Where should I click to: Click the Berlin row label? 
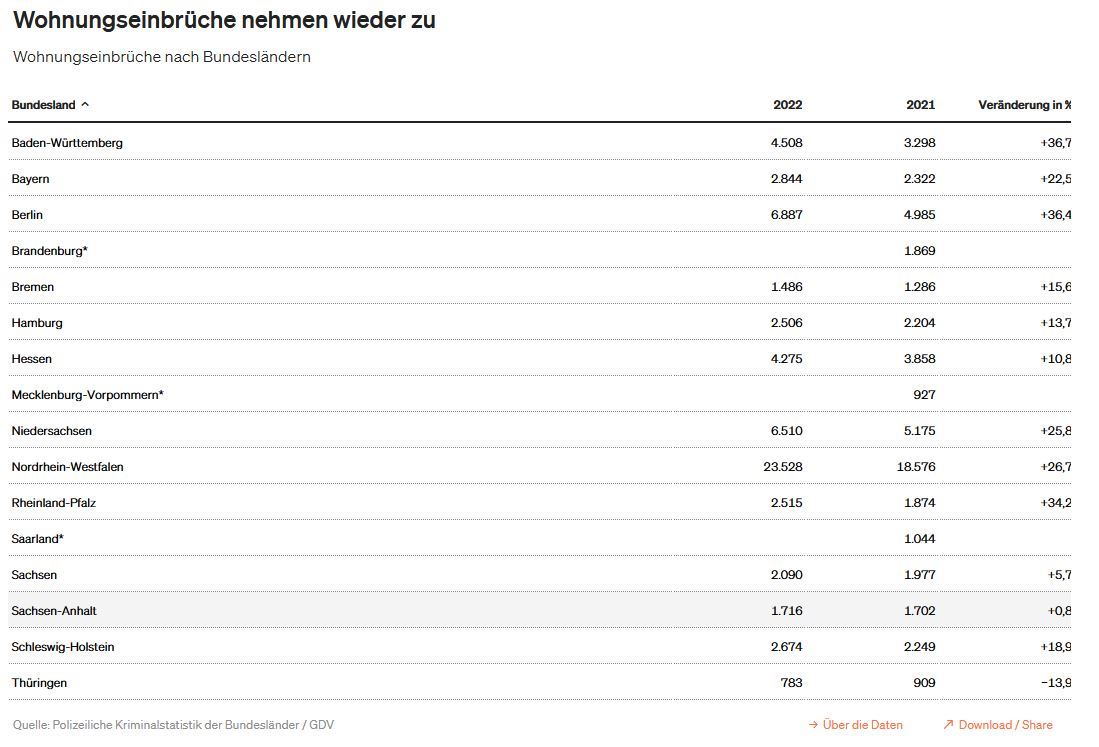pos(27,214)
